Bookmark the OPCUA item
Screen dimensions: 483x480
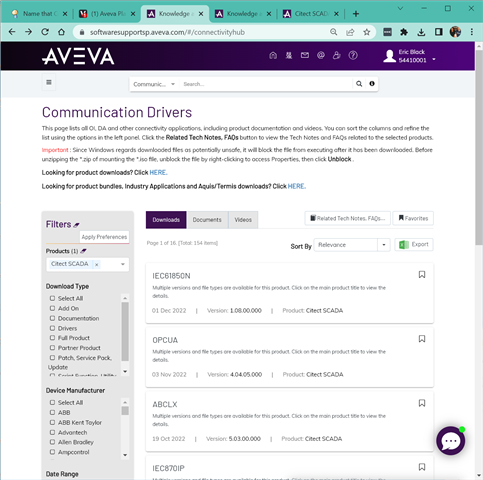point(422,339)
